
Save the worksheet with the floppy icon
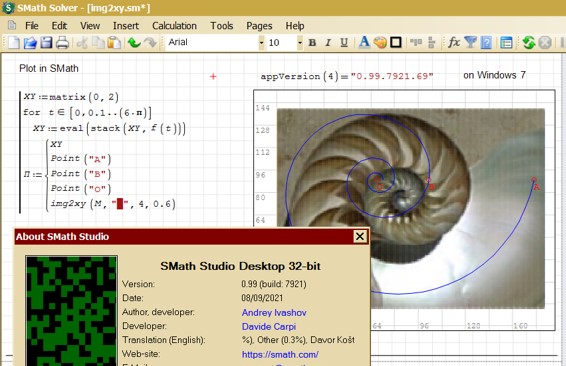[x=46, y=43]
